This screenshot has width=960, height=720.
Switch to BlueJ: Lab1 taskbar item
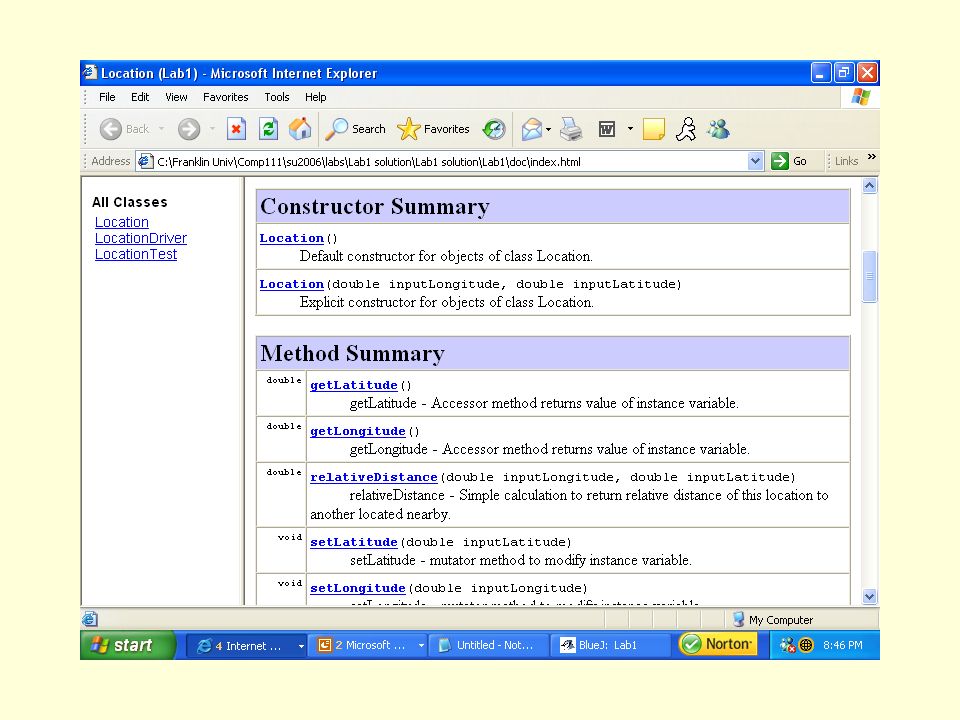point(610,645)
